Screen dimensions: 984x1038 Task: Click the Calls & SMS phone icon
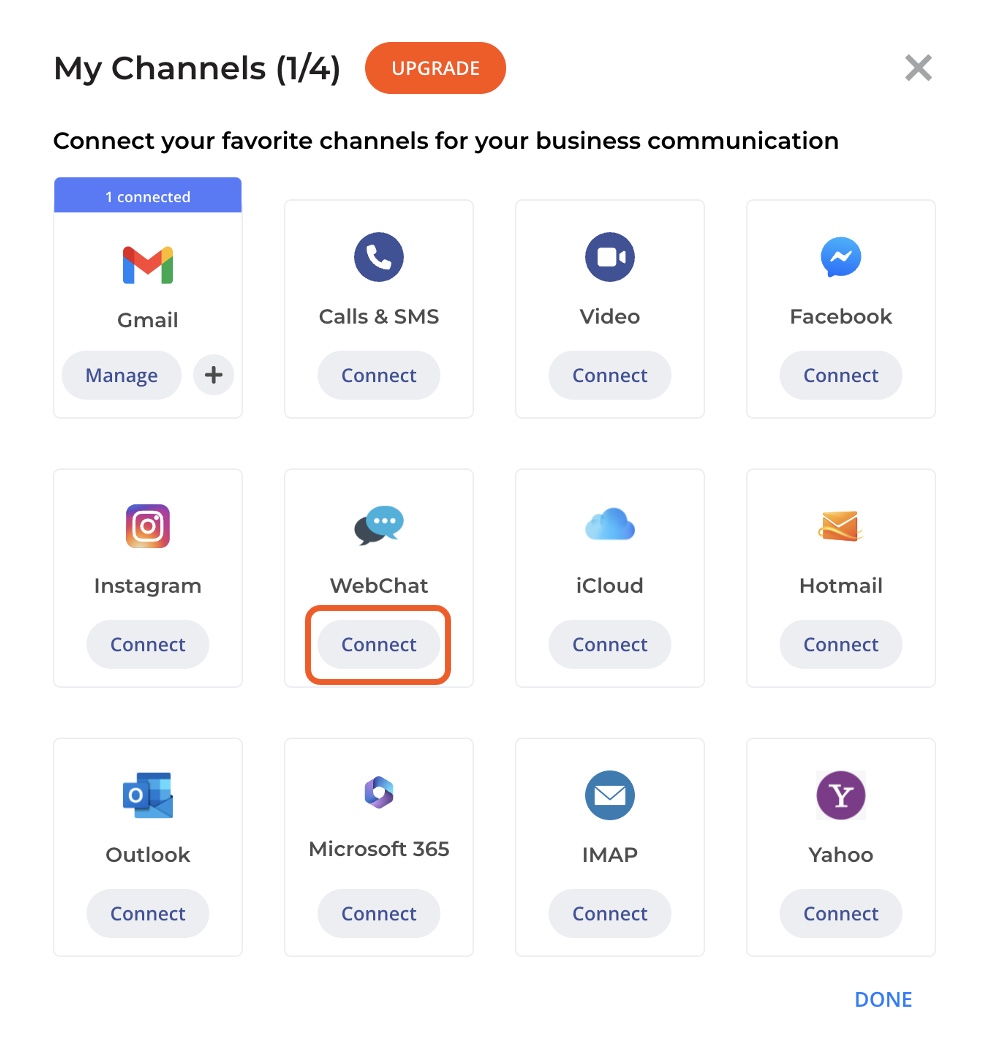click(379, 257)
